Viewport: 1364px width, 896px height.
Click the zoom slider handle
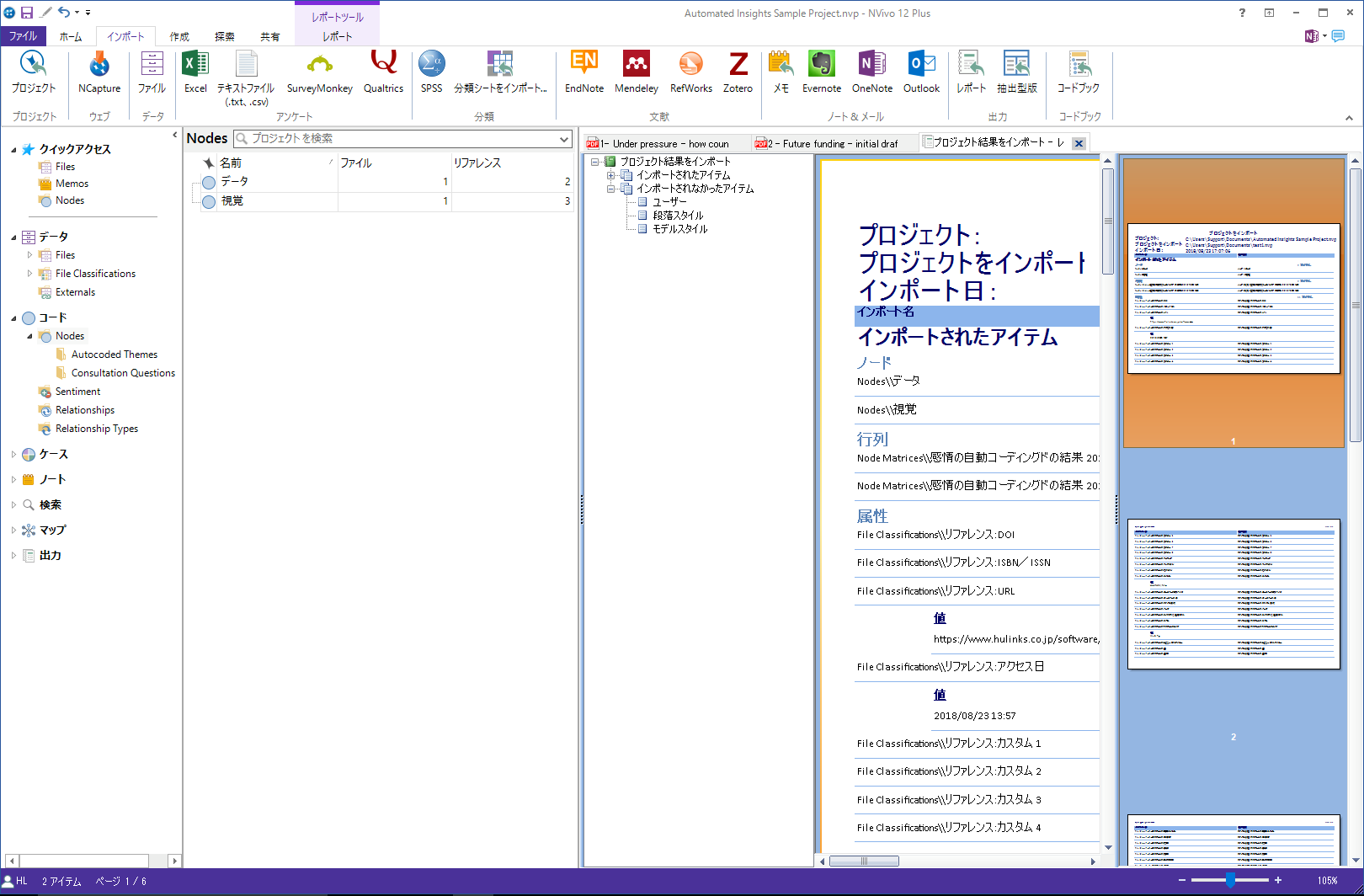coord(1230,880)
